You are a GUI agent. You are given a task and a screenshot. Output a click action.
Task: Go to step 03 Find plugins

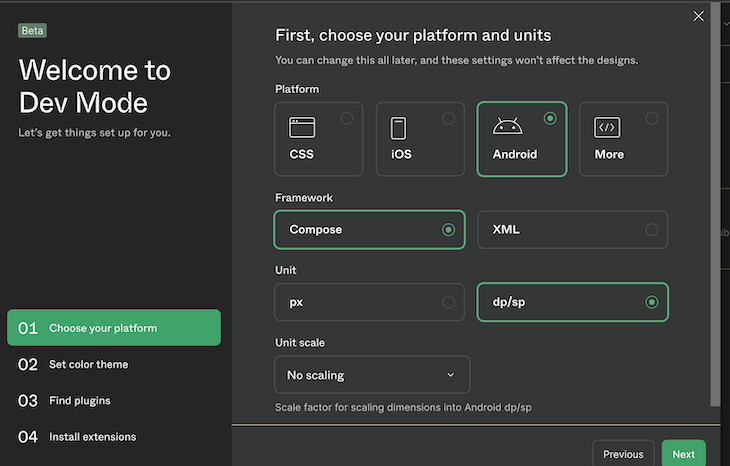pyautogui.click(x=64, y=401)
